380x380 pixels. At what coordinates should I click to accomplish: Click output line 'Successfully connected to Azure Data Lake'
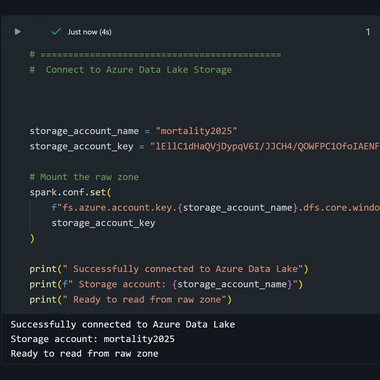coord(123,324)
